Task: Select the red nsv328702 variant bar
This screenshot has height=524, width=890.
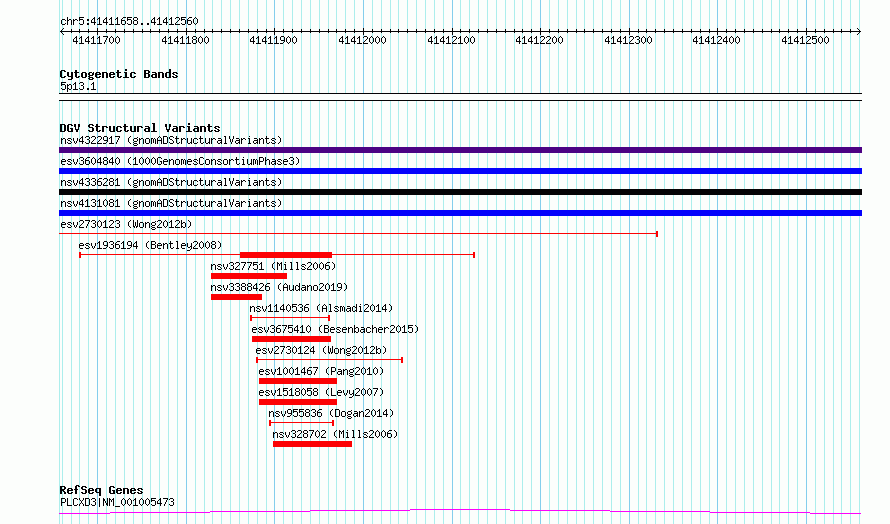Action: [x=312, y=444]
